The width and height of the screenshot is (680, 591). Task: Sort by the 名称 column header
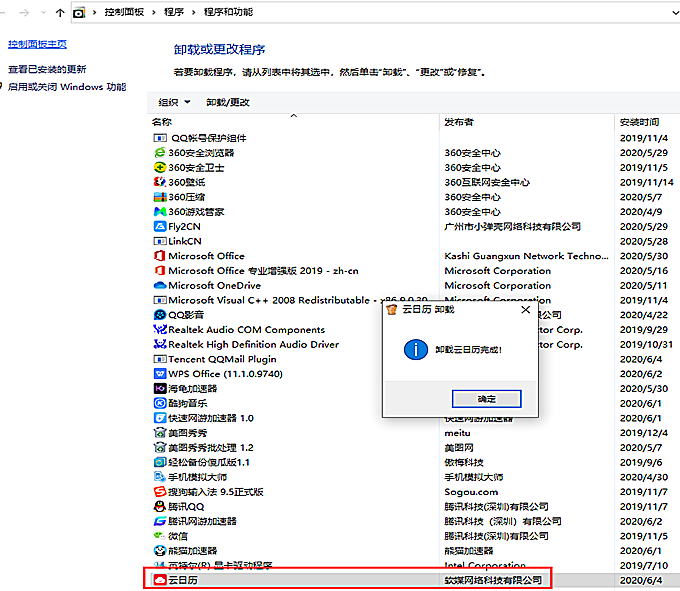coord(162,122)
